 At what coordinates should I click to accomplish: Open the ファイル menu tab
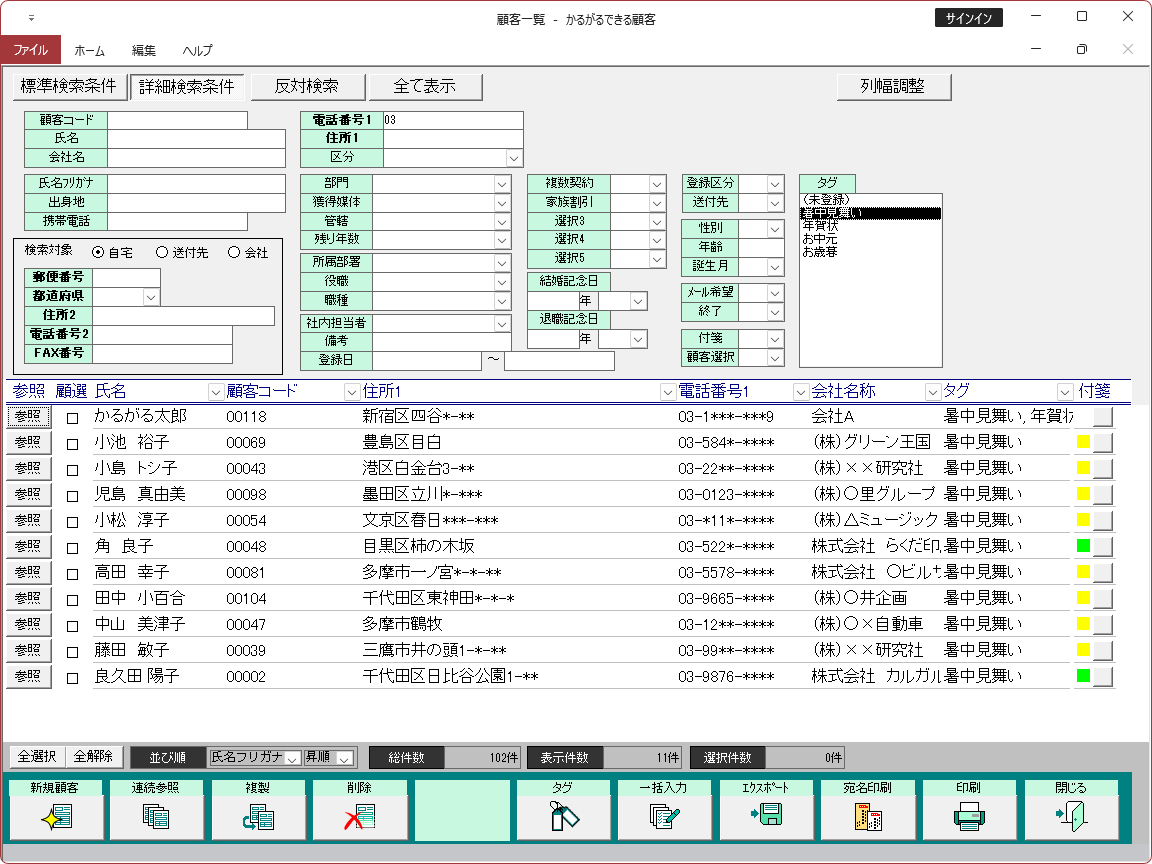pyautogui.click(x=30, y=50)
